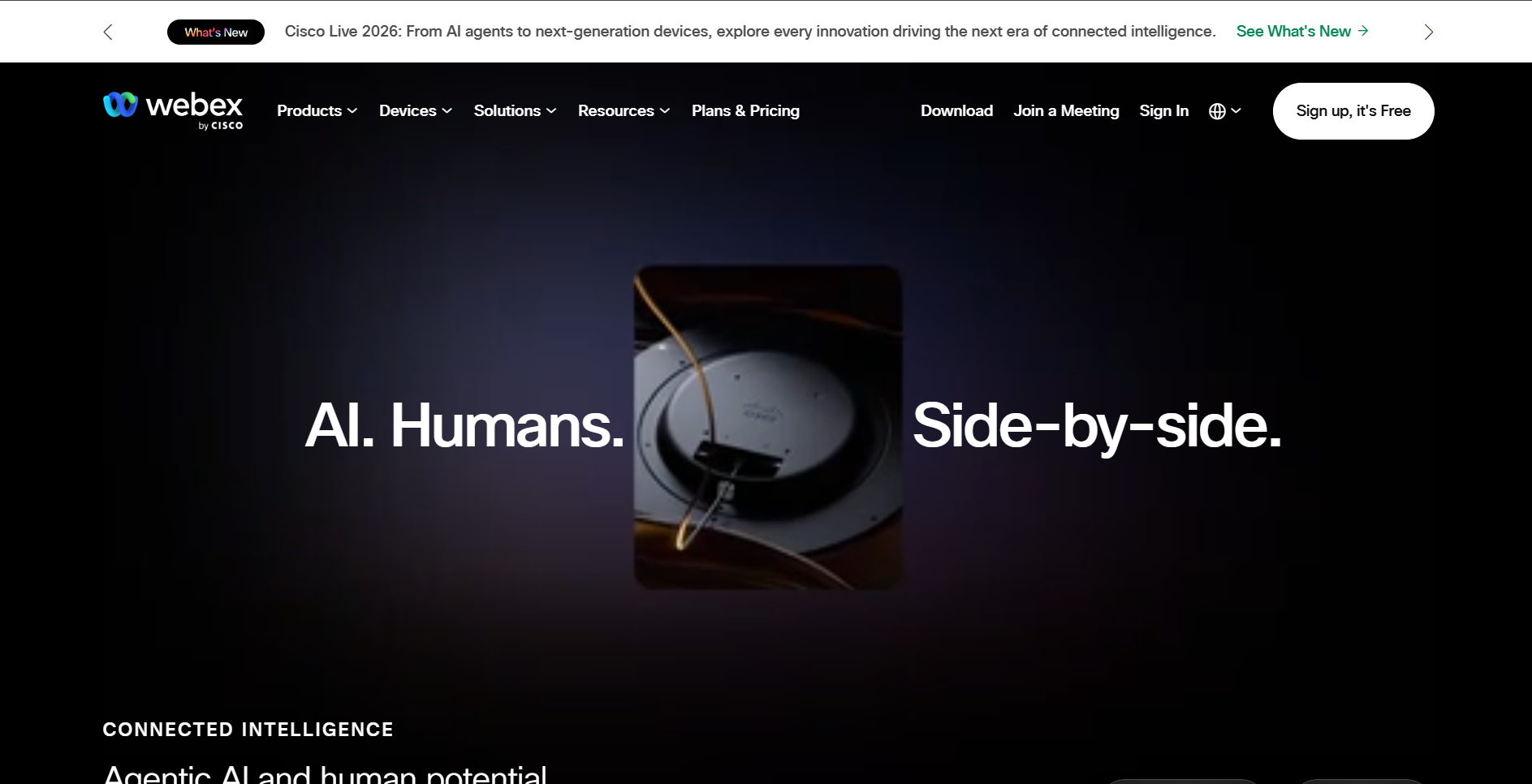
Task: Click the "Side-by-side." headline text
Action: 1097,427
